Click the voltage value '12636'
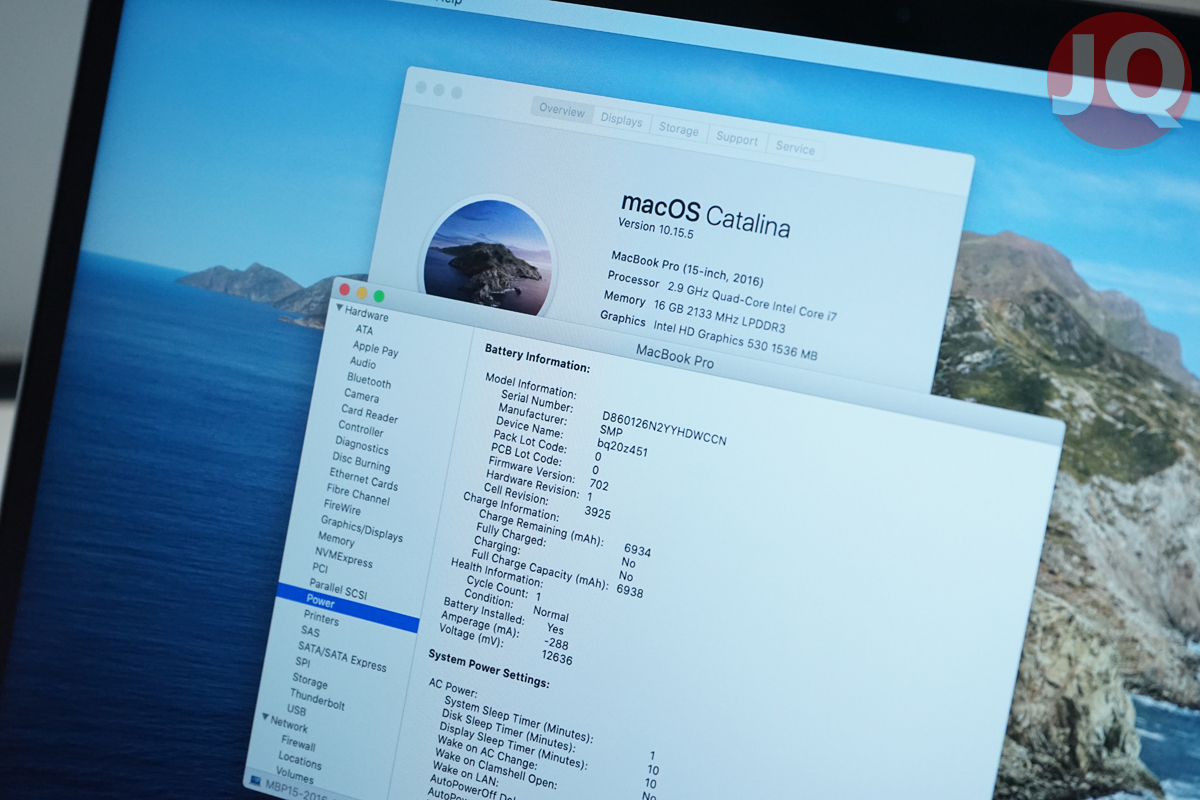This screenshot has width=1200, height=800. tap(556, 658)
